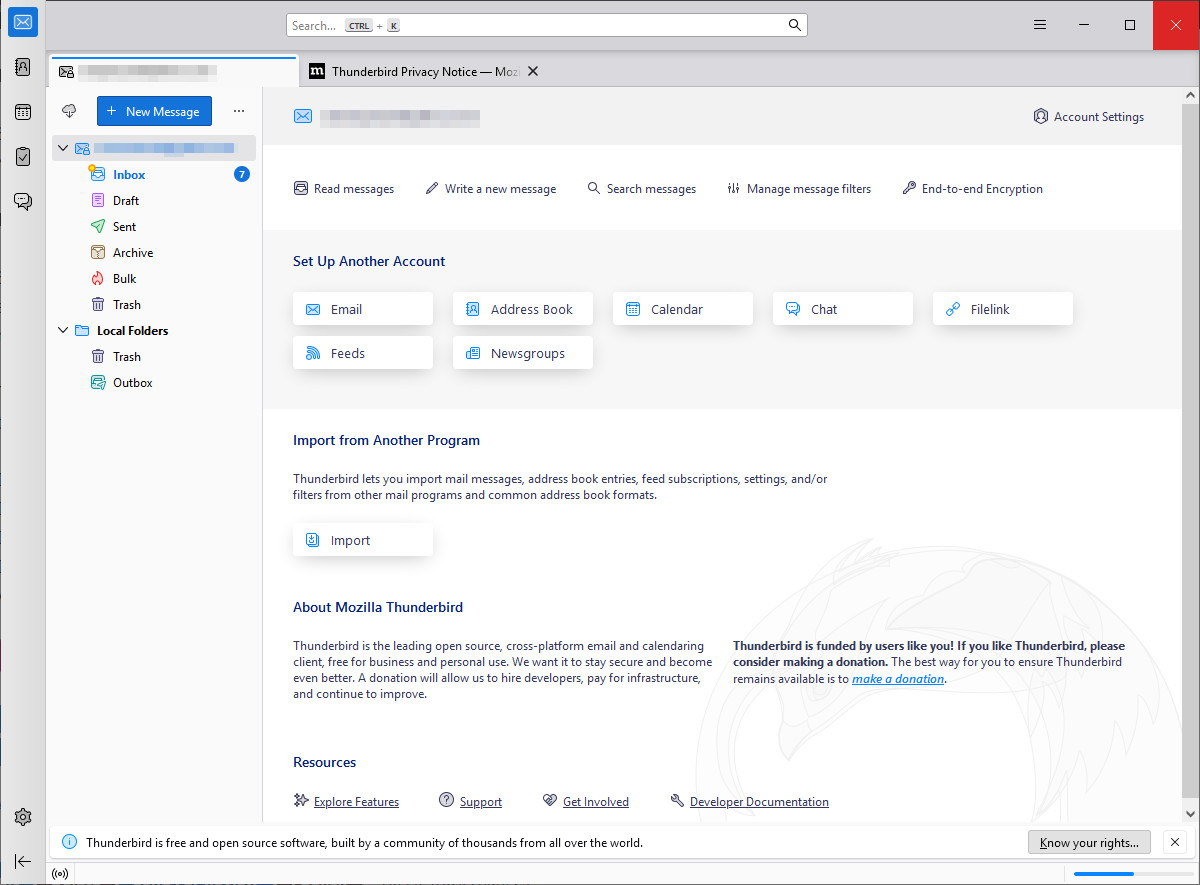The height and width of the screenshot is (885, 1200).
Task: Click the scrollbar up arrow
Action: tap(1190, 95)
